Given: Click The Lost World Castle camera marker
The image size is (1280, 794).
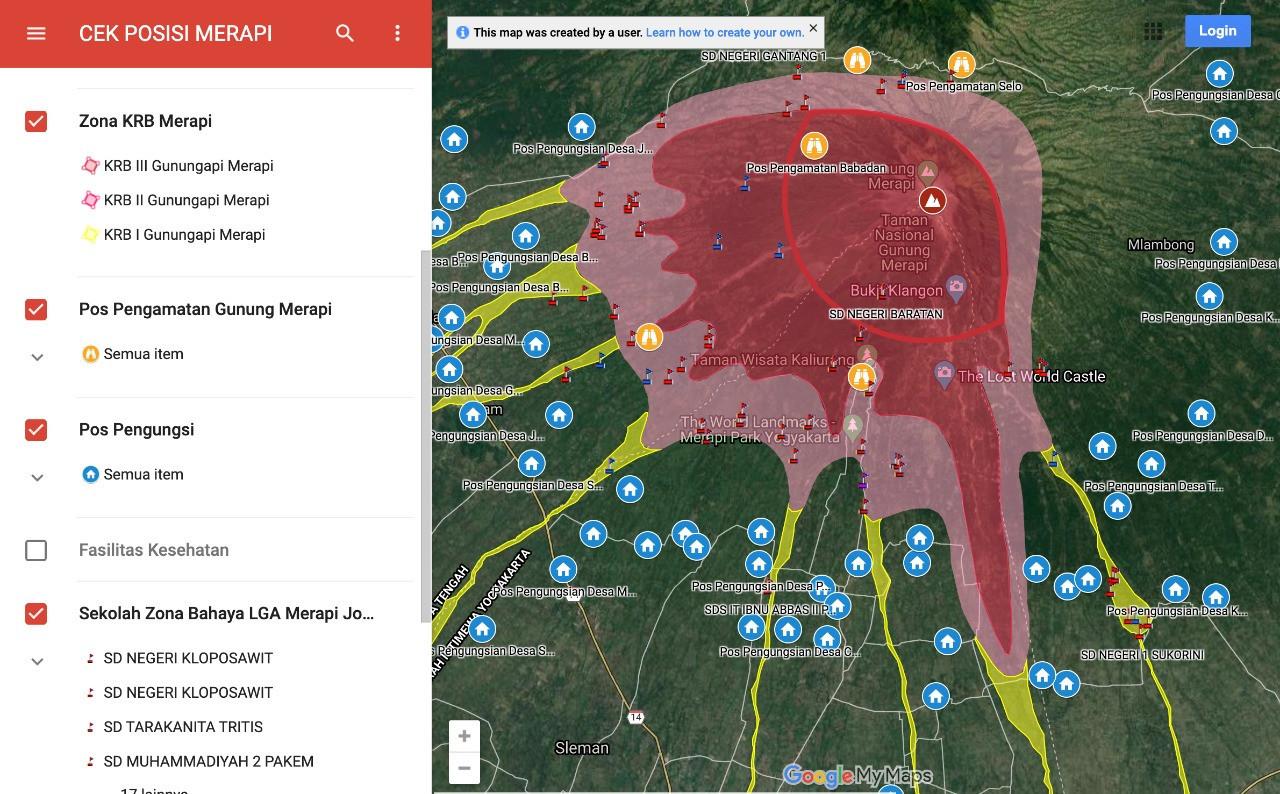Looking at the screenshot, I should (944, 375).
